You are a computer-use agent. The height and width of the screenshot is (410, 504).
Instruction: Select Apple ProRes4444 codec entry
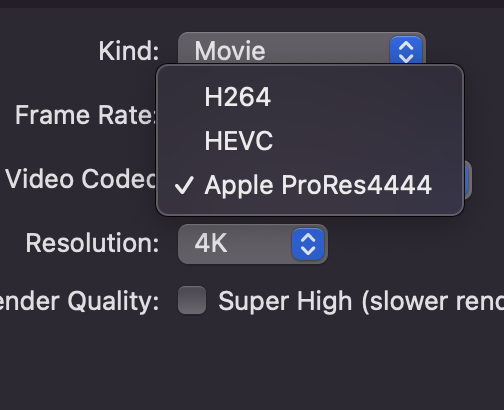pyautogui.click(x=310, y=185)
